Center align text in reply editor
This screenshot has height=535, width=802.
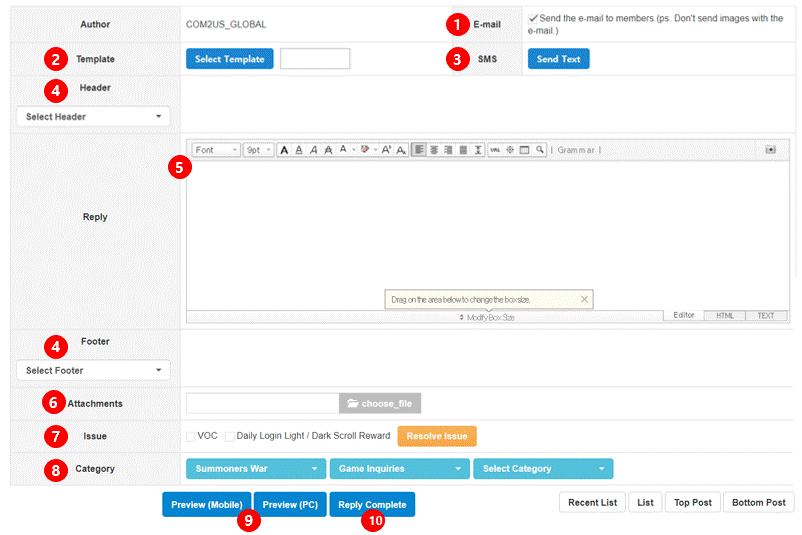point(434,150)
